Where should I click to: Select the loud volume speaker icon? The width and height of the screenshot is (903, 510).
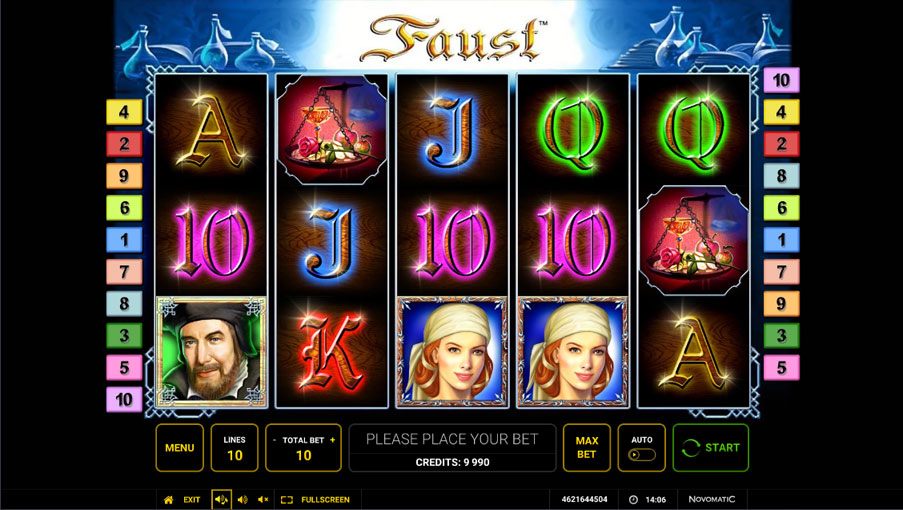click(221, 500)
